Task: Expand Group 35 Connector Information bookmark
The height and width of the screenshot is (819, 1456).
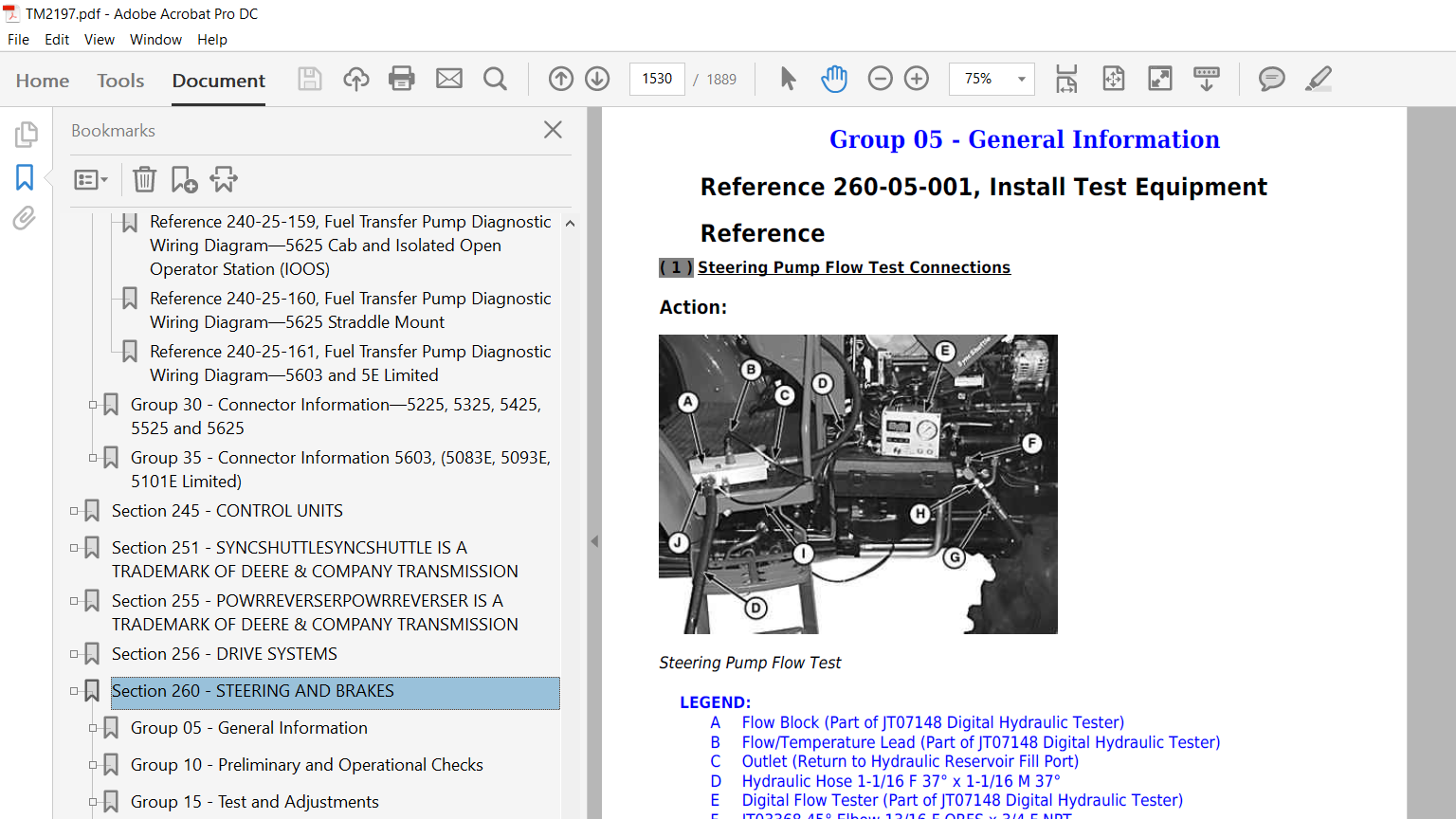Action: coord(93,458)
